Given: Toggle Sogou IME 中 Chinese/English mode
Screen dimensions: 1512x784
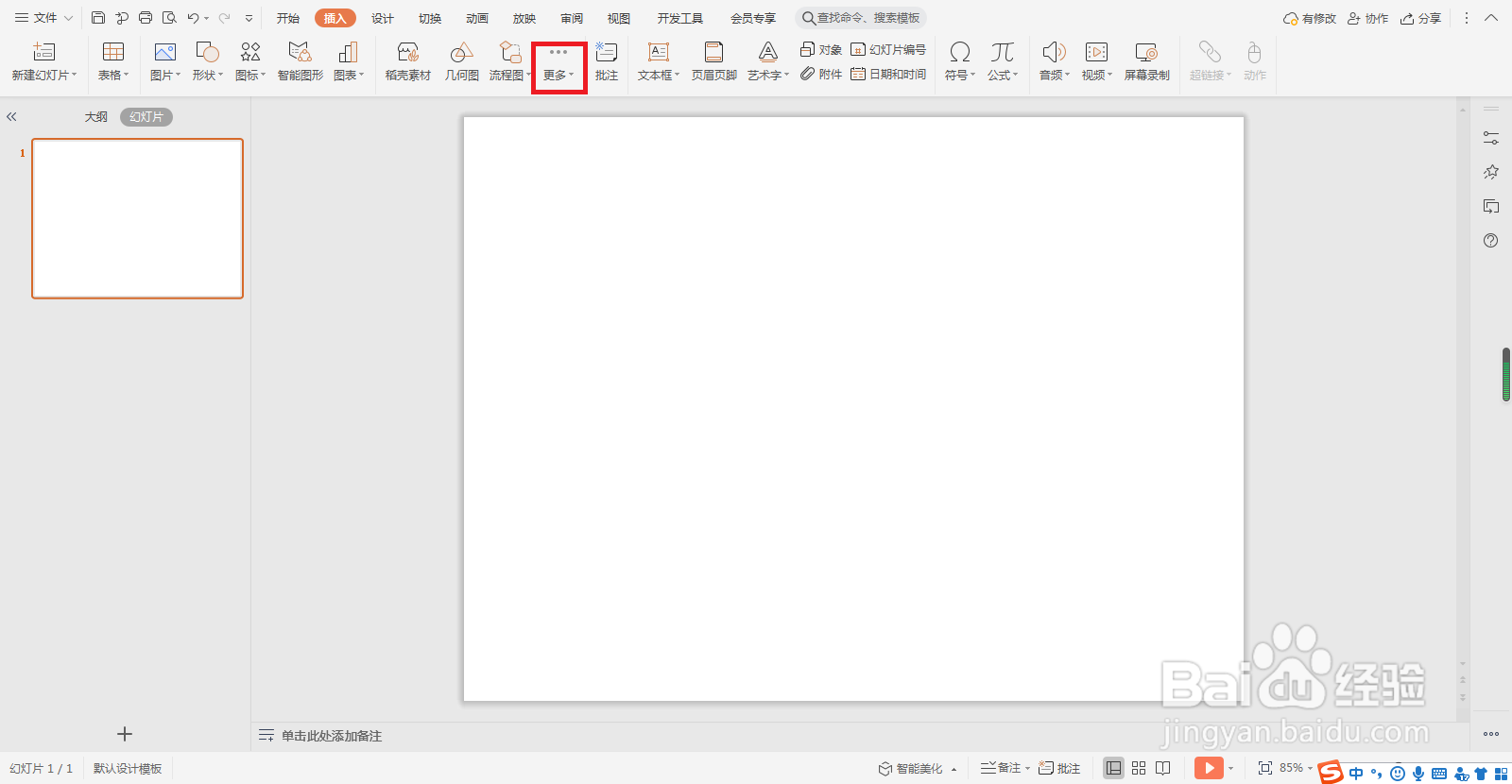Looking at the screenshot, I should point(1356,774).
